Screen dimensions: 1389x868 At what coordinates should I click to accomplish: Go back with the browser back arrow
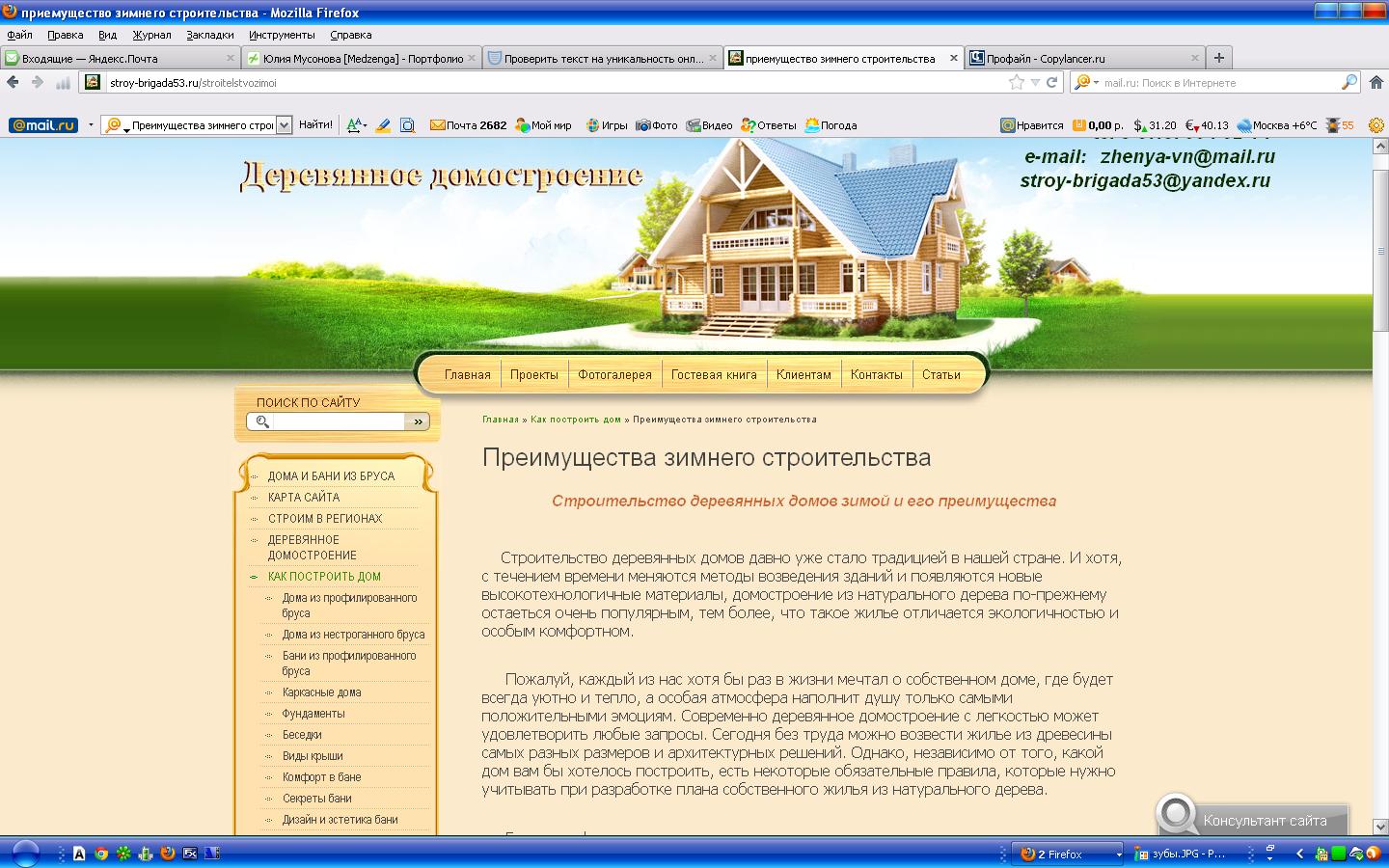13,83
